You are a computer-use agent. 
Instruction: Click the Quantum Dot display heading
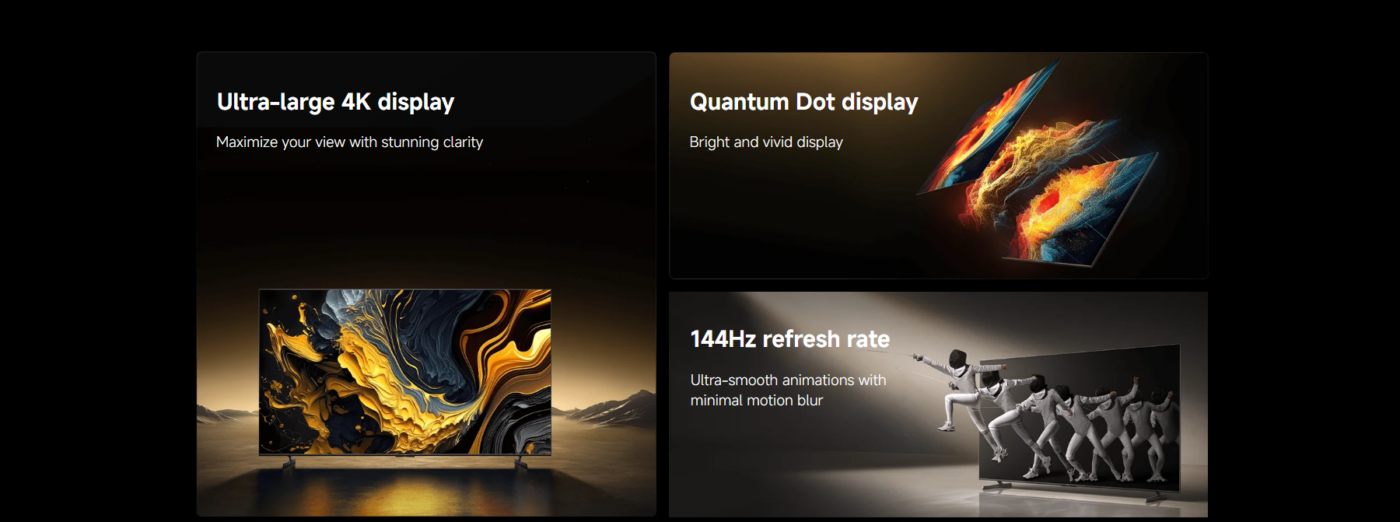[x=803, y=102]
